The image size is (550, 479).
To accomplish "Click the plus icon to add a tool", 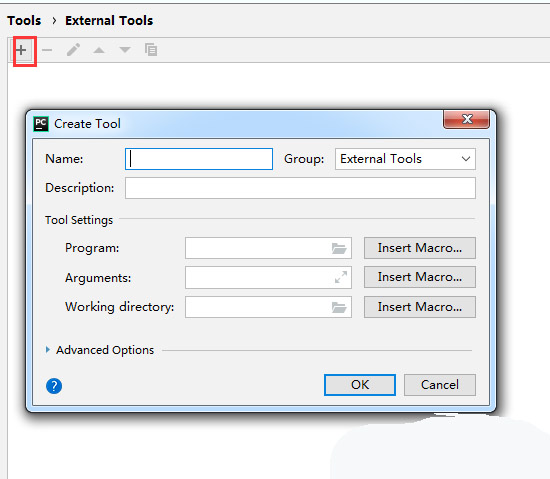I will tap(21, 50).
